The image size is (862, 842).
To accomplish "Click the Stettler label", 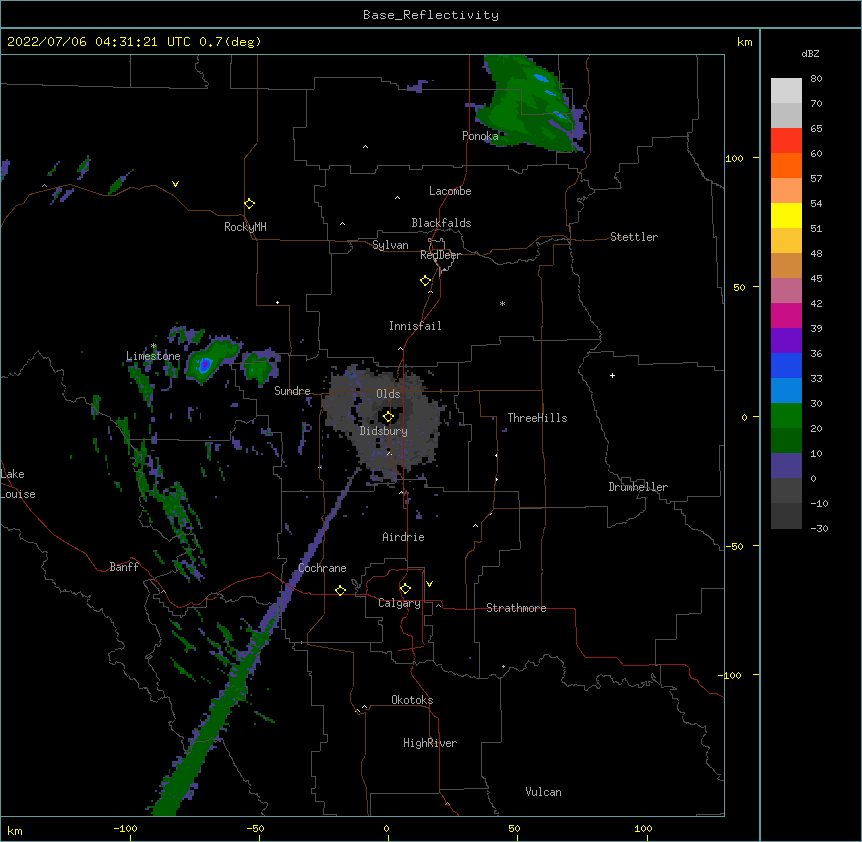I will (x=634, y=237).
